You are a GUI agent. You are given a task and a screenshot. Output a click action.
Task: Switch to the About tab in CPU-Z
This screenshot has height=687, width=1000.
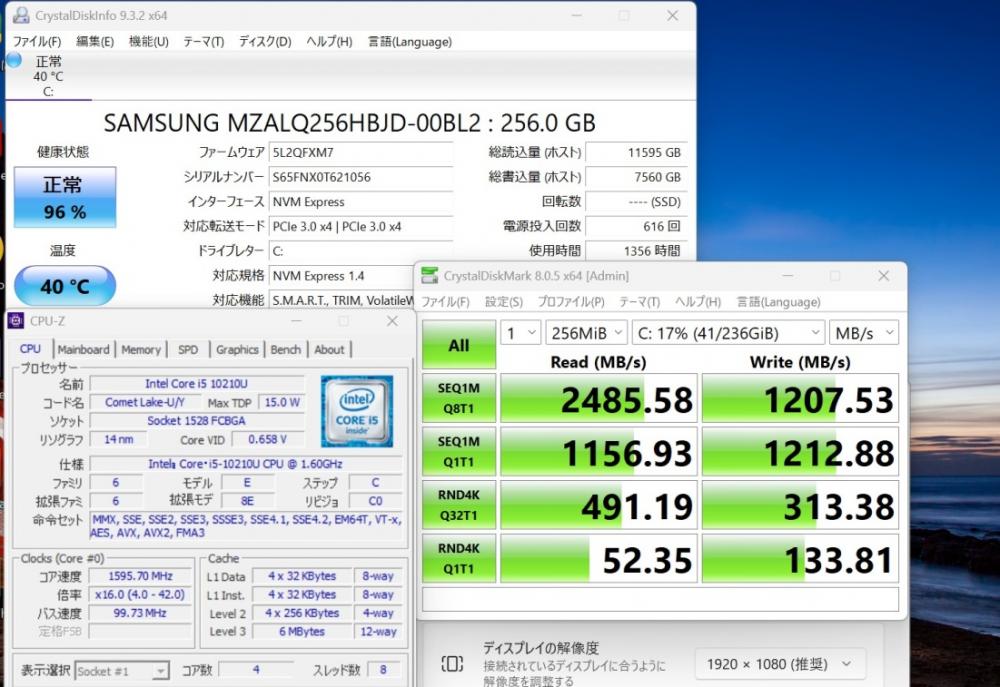click(x=329, y=350)
